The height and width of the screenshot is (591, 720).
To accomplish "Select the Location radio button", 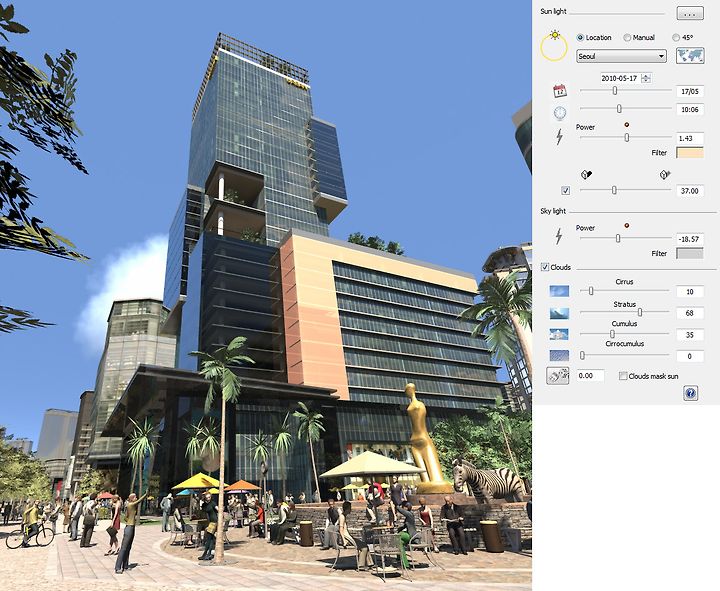I will point(580,38).
